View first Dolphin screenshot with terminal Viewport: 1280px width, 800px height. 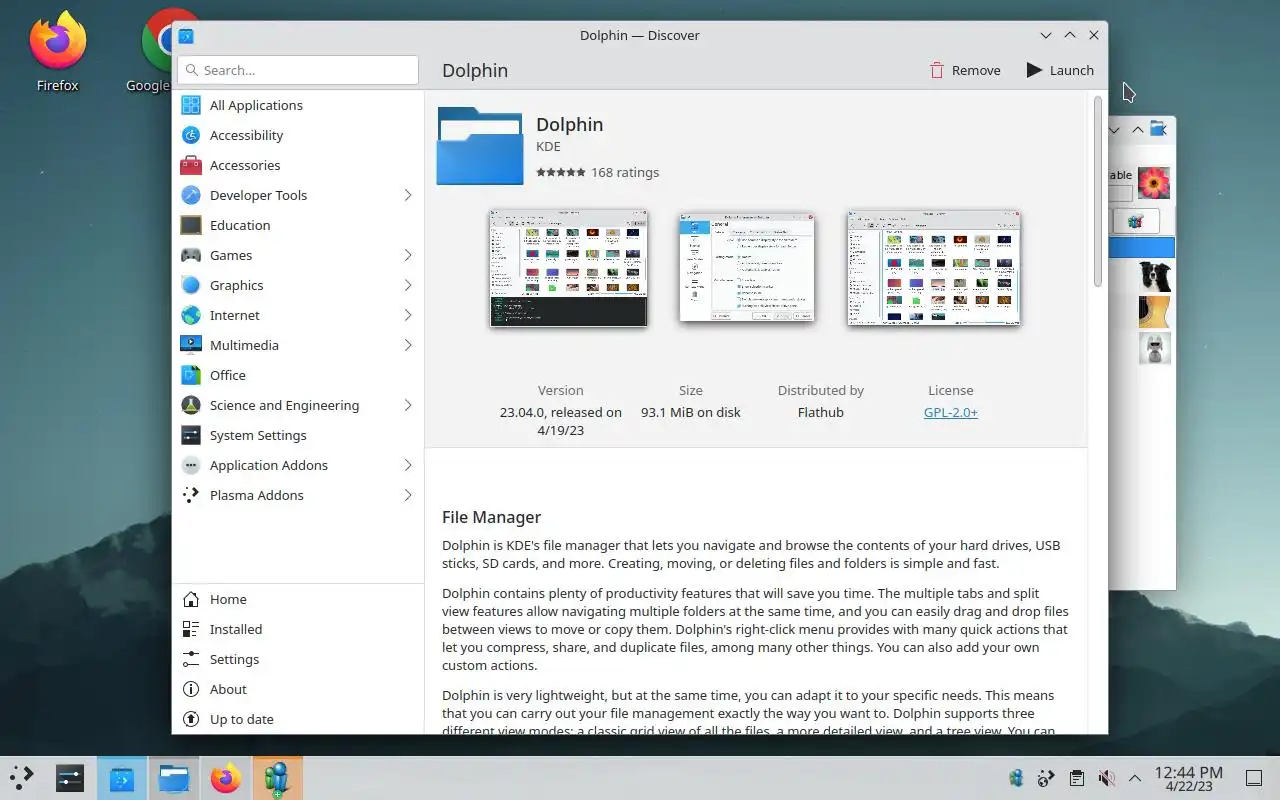coord(568,268)
